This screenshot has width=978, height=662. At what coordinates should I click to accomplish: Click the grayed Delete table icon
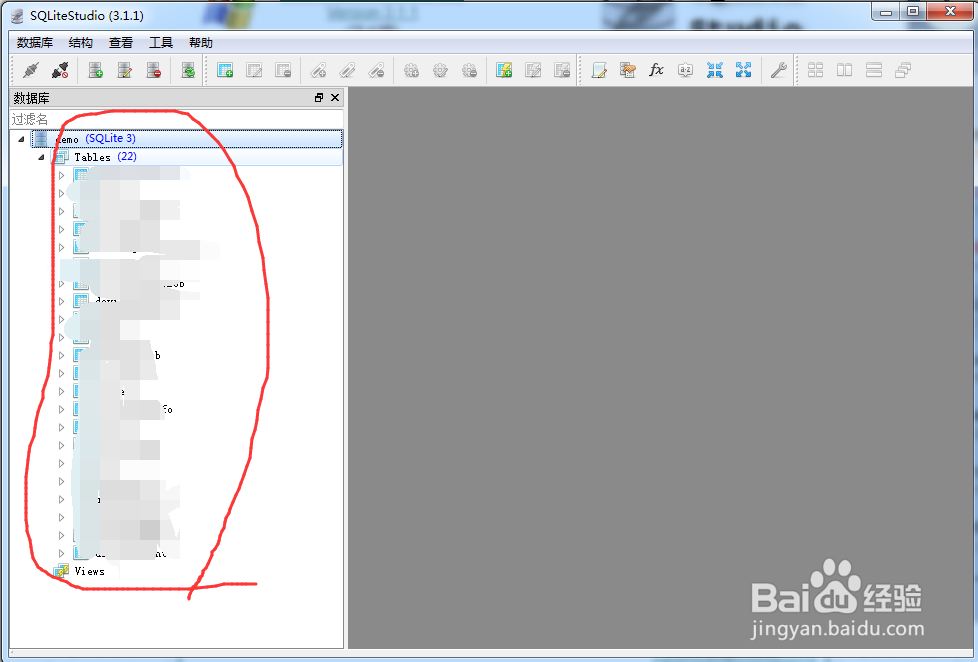point(283,70)
